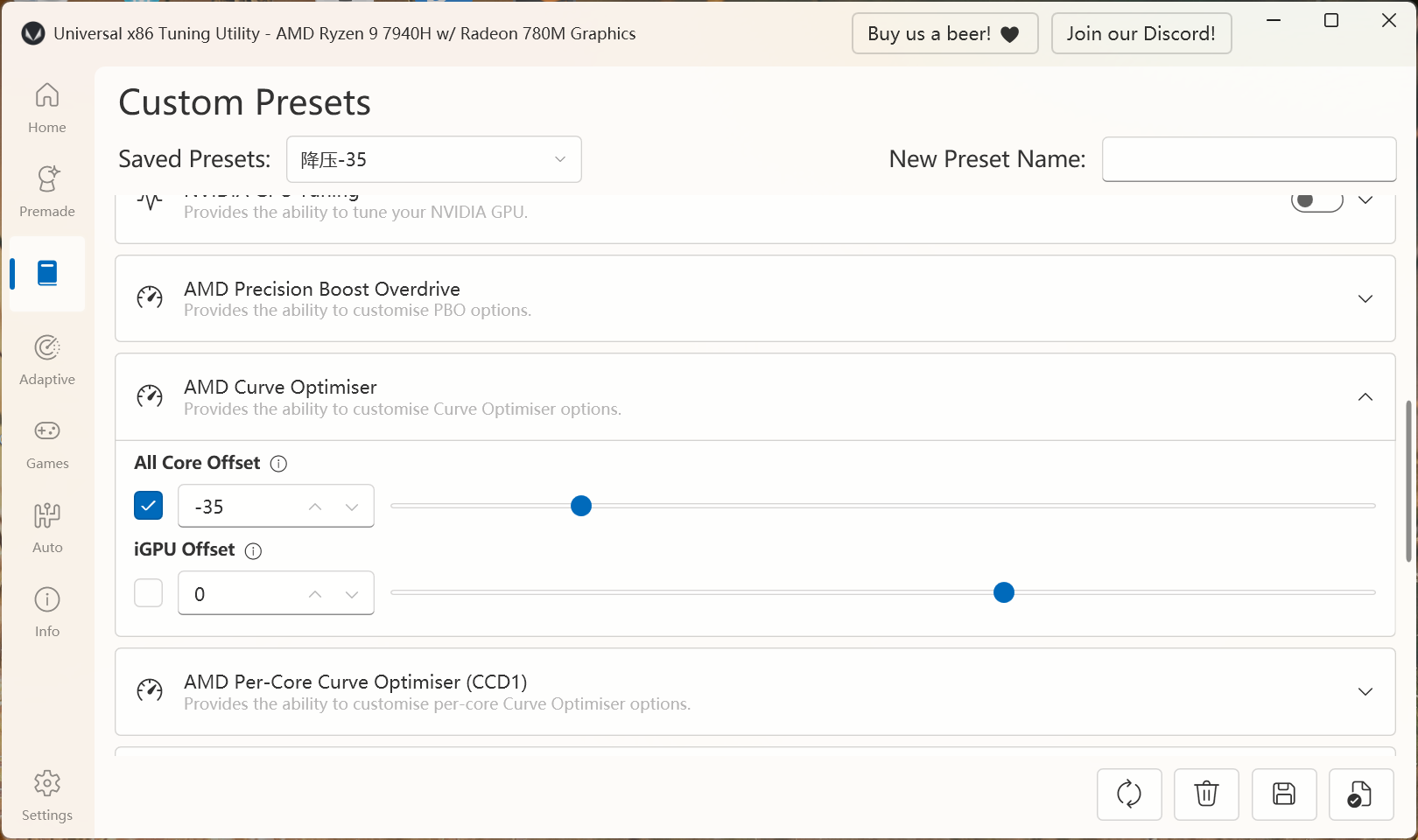The width and height of the screenshot is (1418, 840).
Task: Increase the iGPU Offset value
Action: pyautogui.click(x=315, y=594)
